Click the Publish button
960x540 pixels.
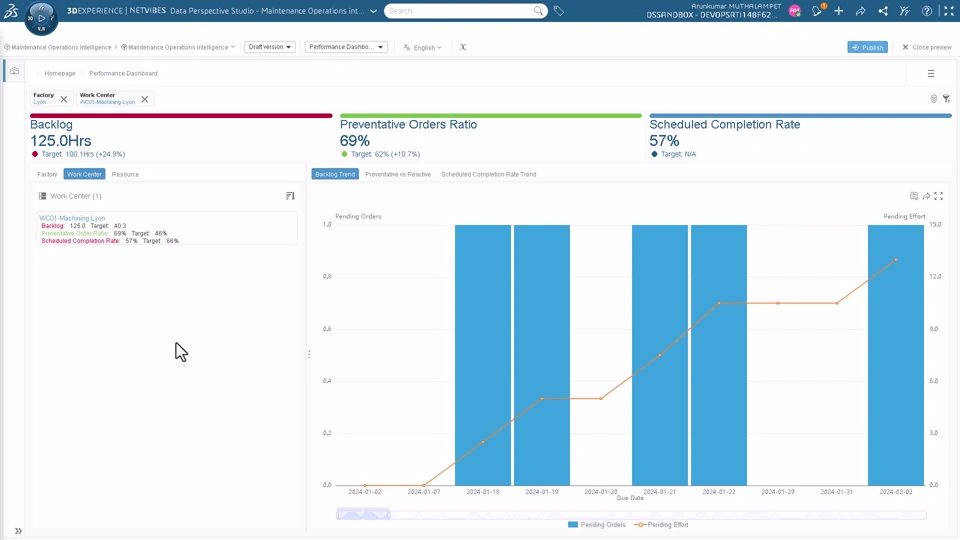click(x=867, y=47)
